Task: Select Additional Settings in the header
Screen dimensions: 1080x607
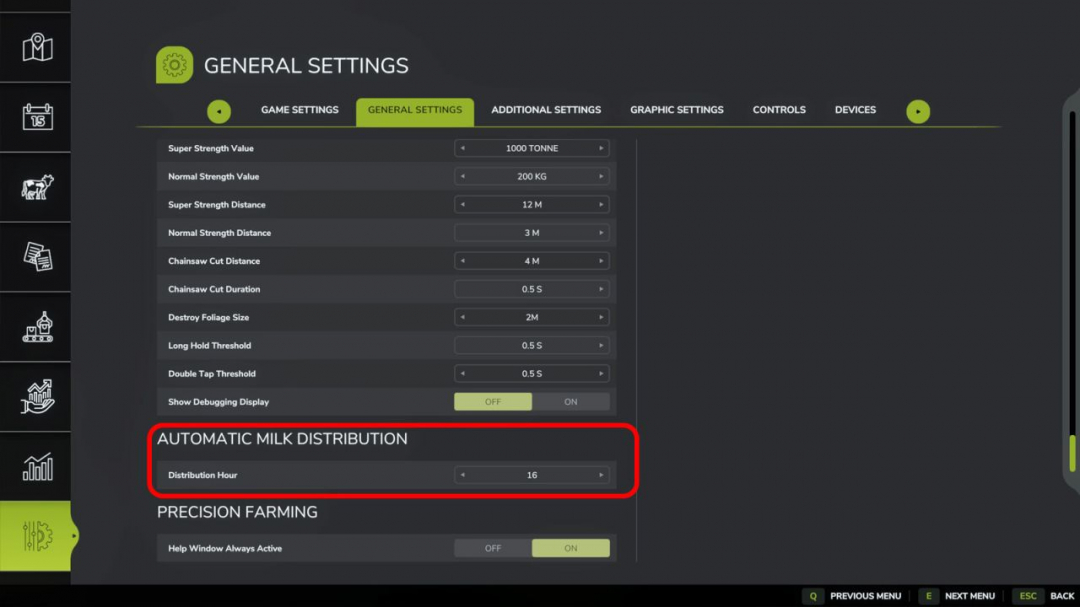Action: [x=546, y=110]
